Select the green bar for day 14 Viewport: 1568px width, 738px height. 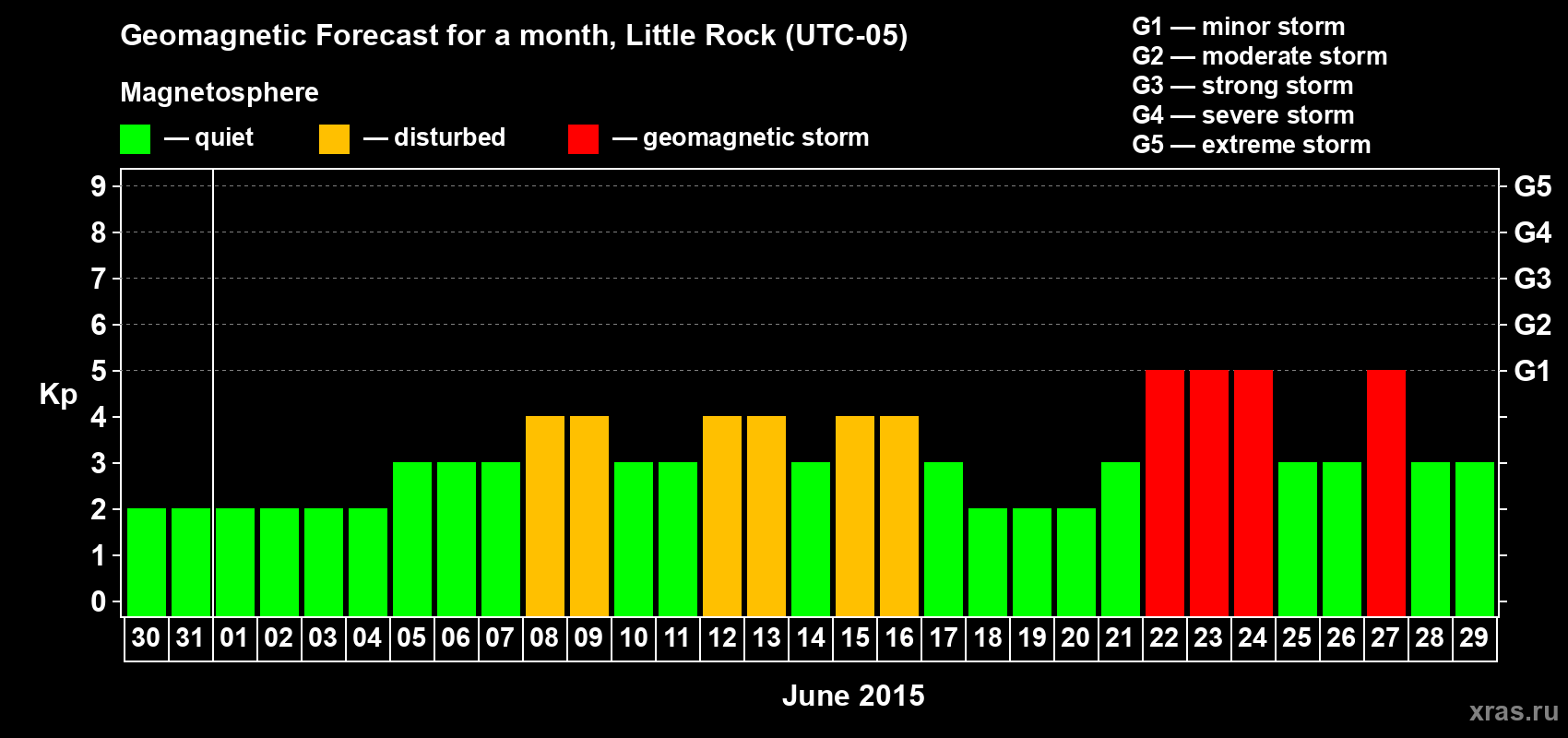[811, 539]
